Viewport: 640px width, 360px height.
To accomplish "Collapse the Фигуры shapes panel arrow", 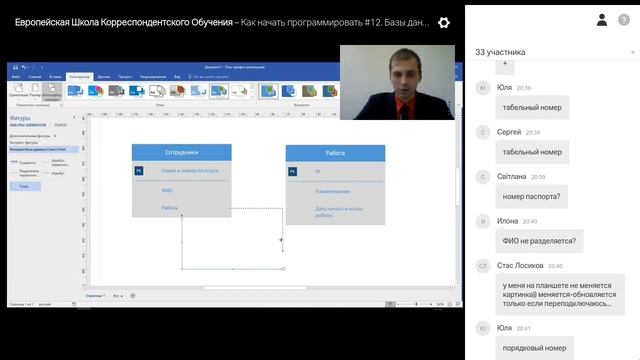I will click(x=74, y=118).
